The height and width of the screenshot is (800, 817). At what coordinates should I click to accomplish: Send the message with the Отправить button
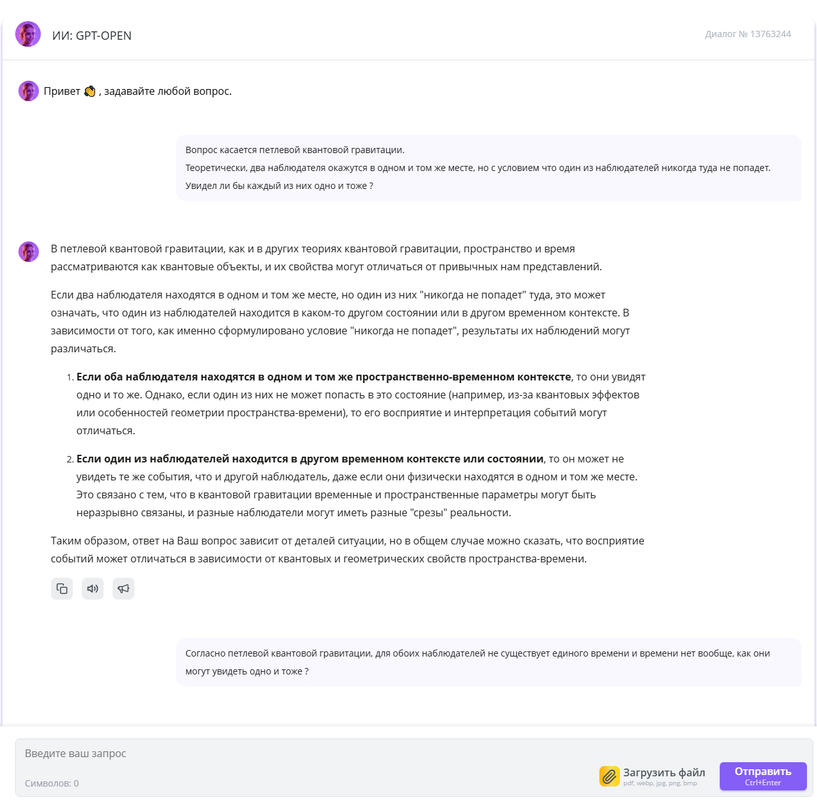763,776
